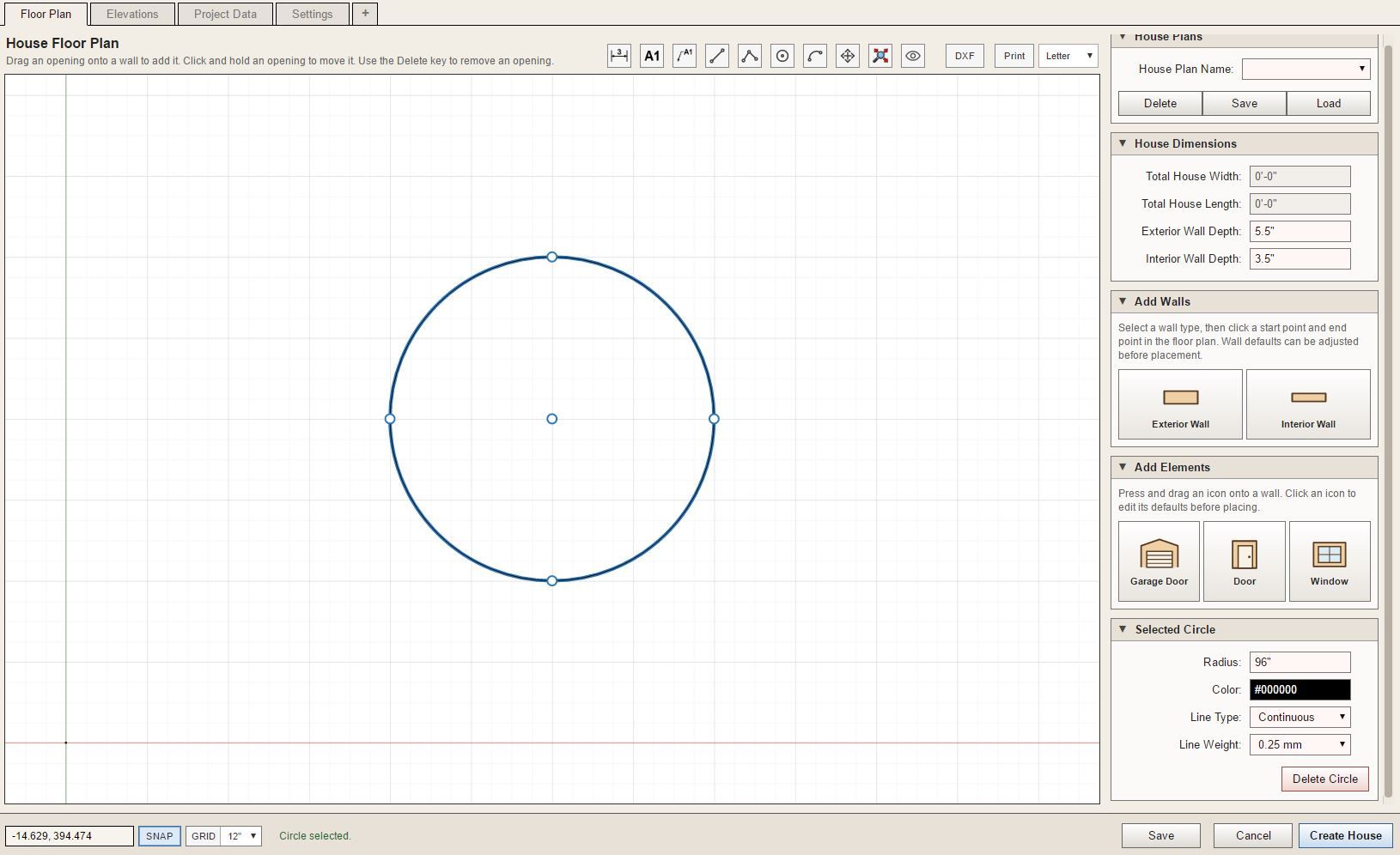
Task: Collapse the House Dimensions section
Action: pos(1123,143)
